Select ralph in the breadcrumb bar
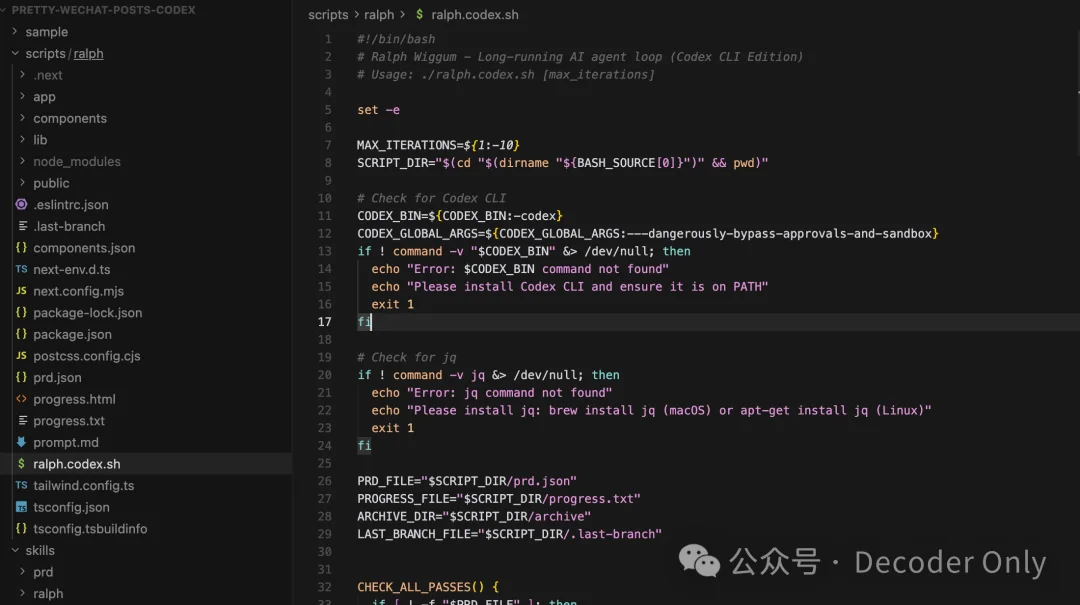Screen dimensions: 1080x605 coord(379,14)
